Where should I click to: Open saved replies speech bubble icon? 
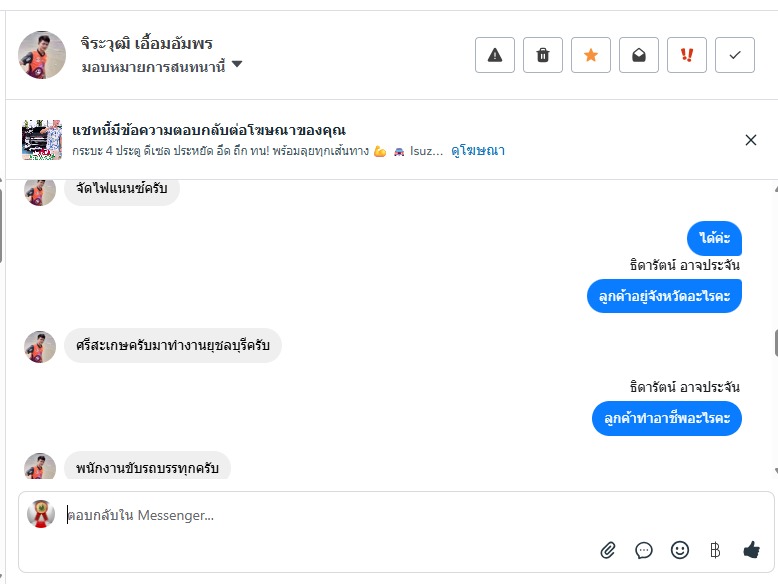click(x=644, y=549)
